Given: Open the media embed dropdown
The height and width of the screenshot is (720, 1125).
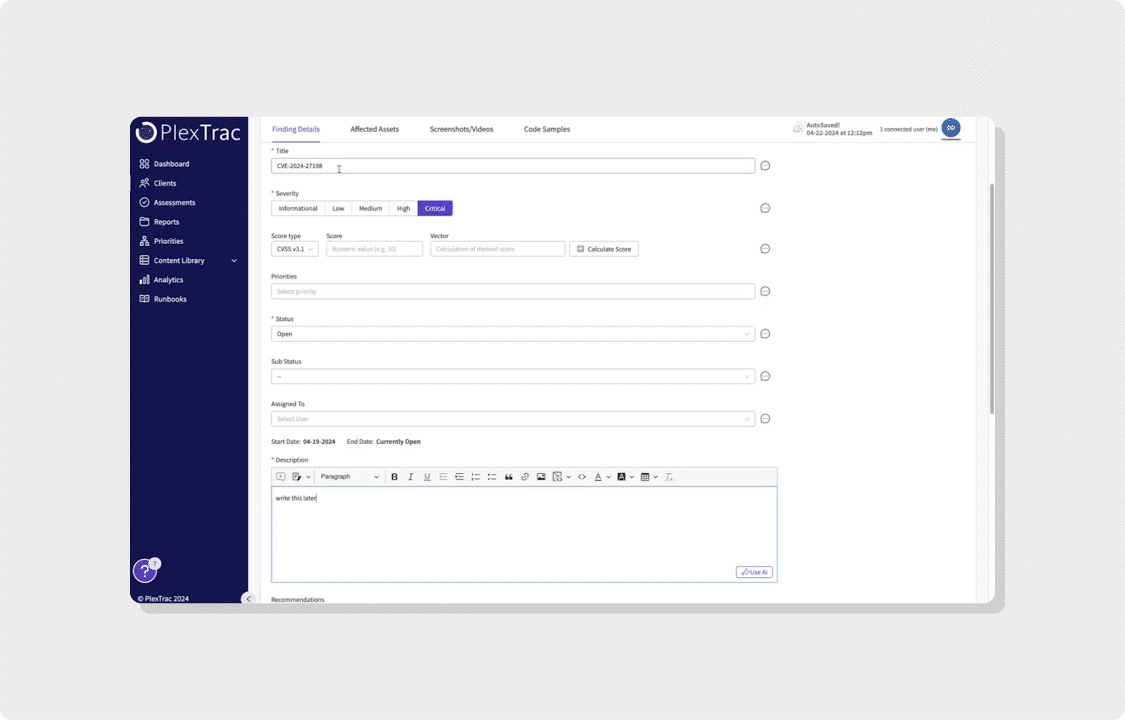Looking at the screenshot, I should (561, 477).
